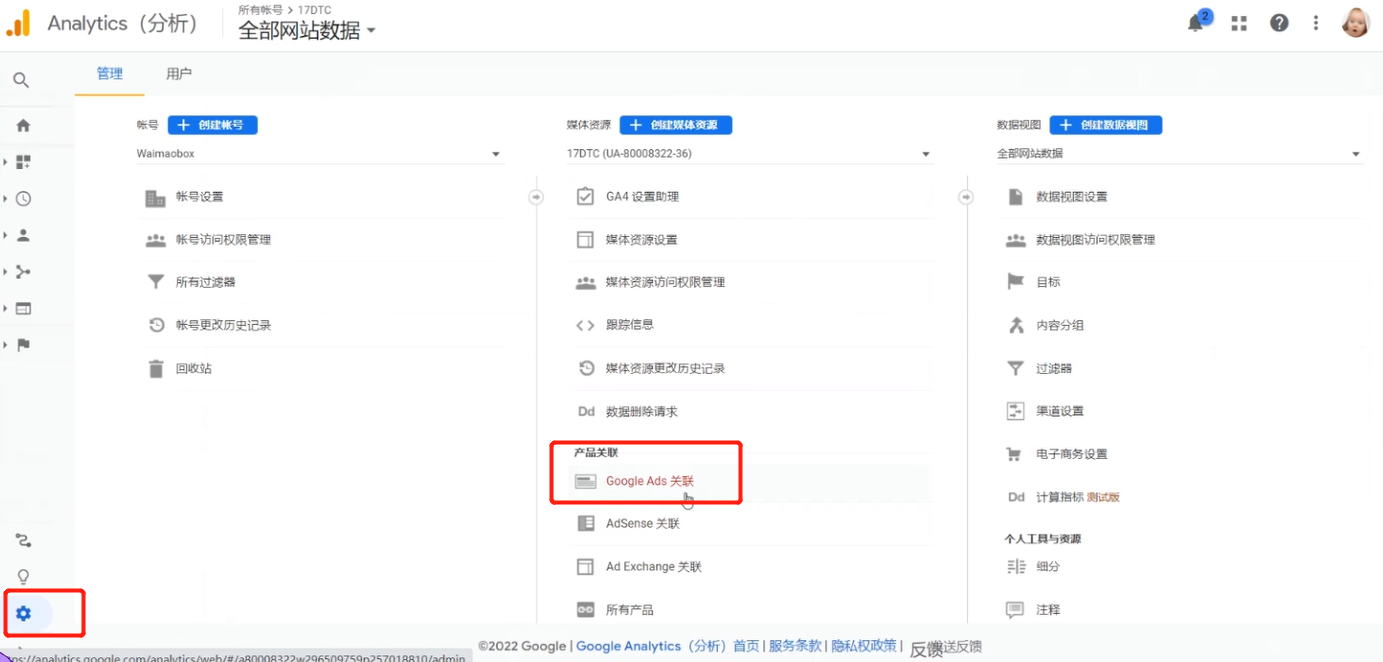Click the 创建媒体资源 button
Viewport: 1383px width, 662px height.
[676, 124]
